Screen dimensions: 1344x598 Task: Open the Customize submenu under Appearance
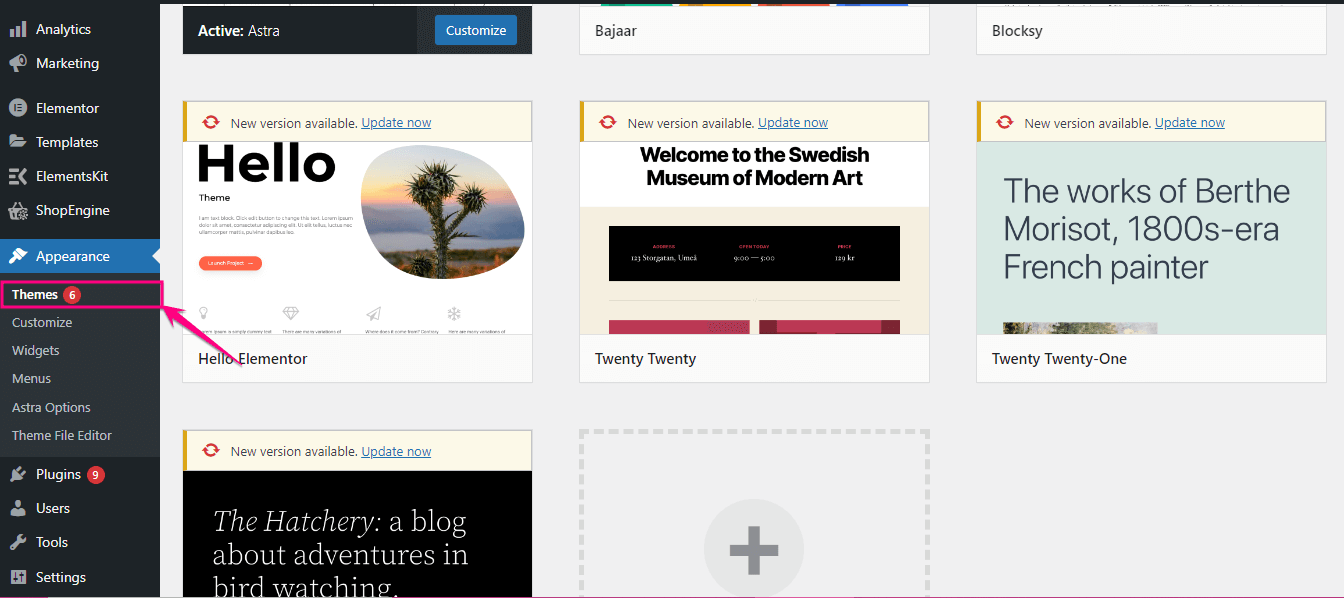point(42,322)
